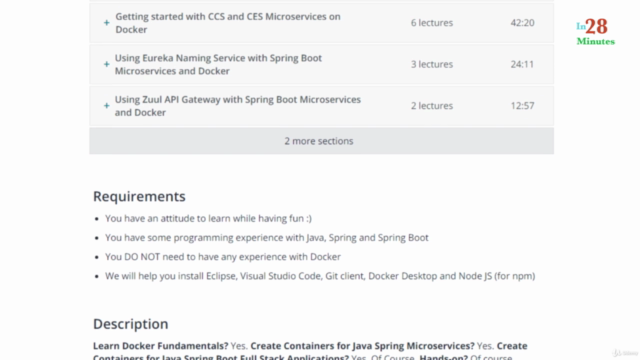Click the 42:20 duration

(x=522, y=23)
